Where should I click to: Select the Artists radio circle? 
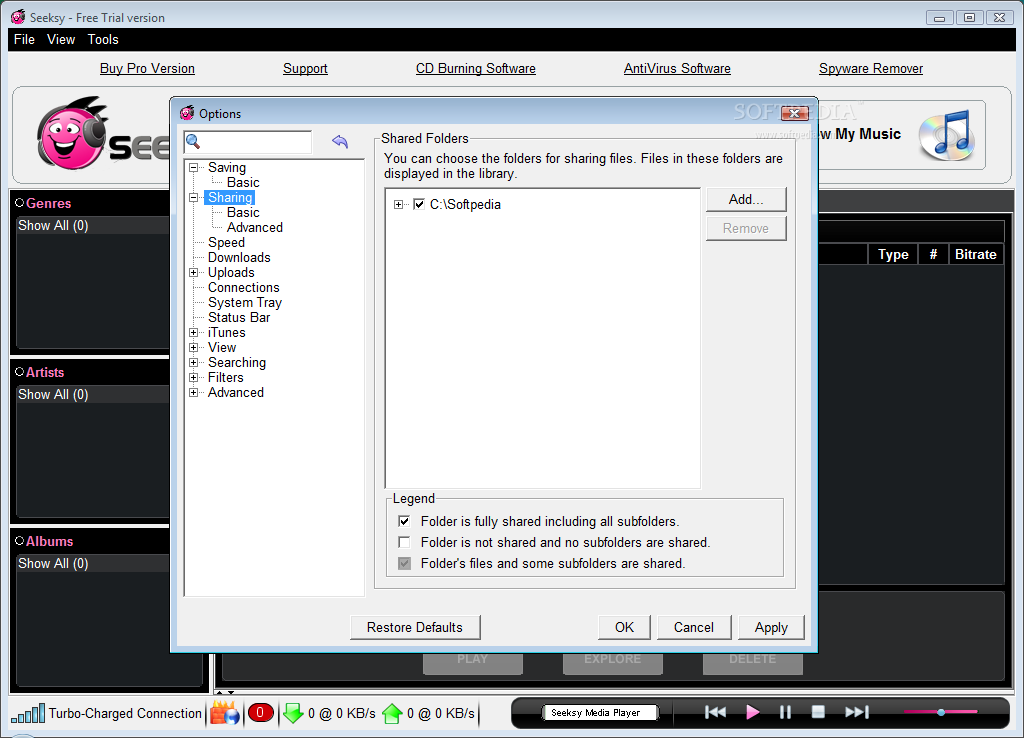click(20, 372)
